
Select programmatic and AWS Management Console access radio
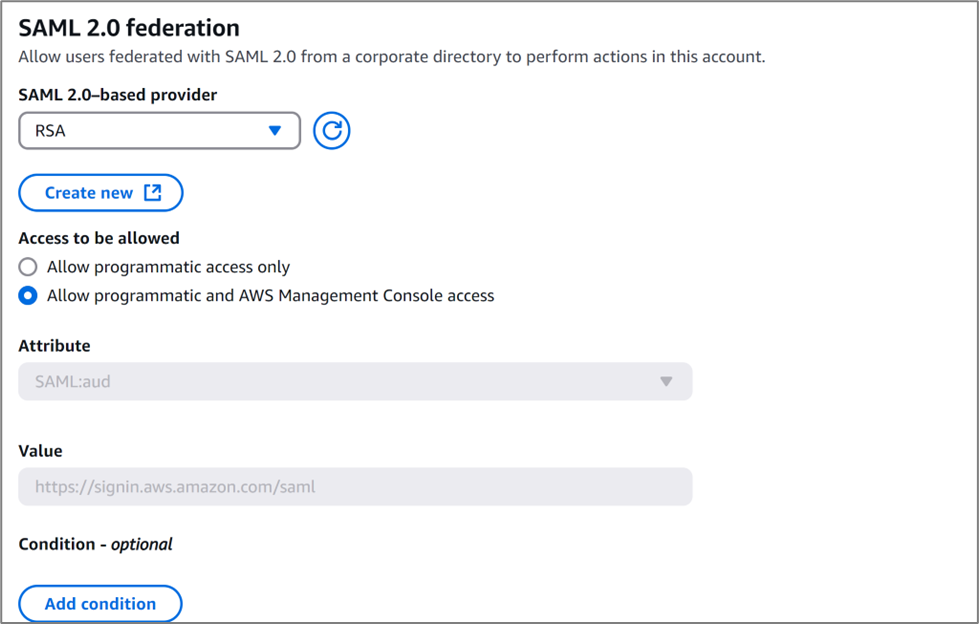point(28,296)
